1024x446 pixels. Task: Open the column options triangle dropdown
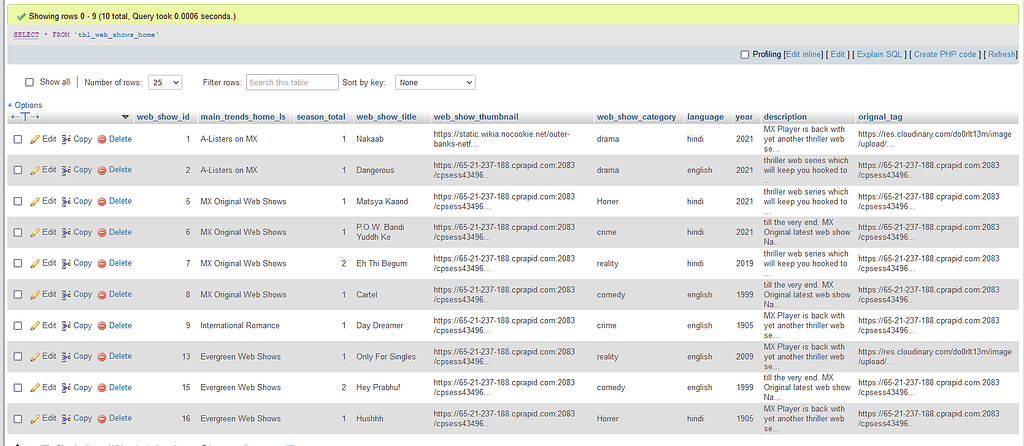(125, 118)
